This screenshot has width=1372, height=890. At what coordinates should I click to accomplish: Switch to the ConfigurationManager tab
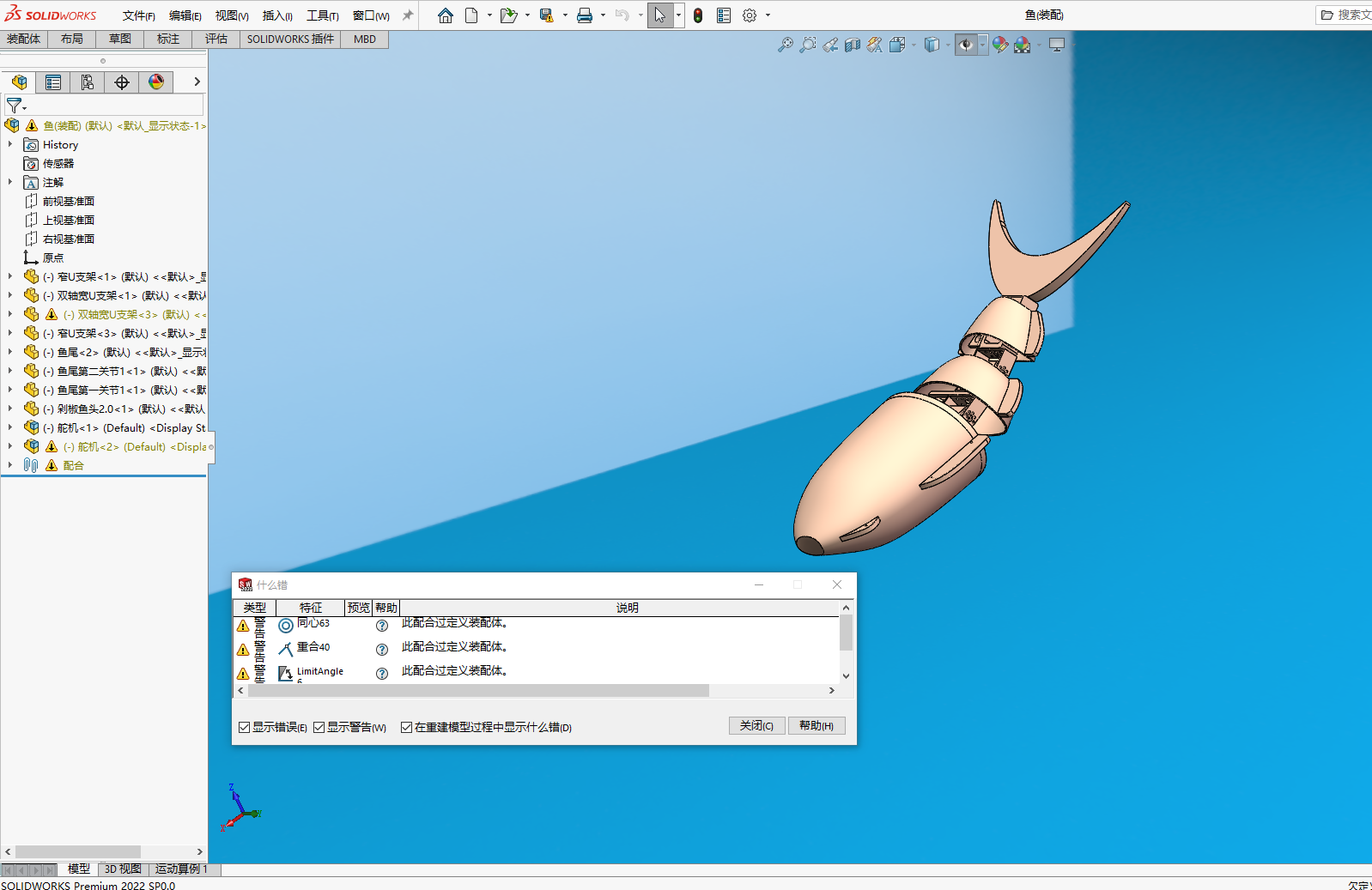coord(88,82)
